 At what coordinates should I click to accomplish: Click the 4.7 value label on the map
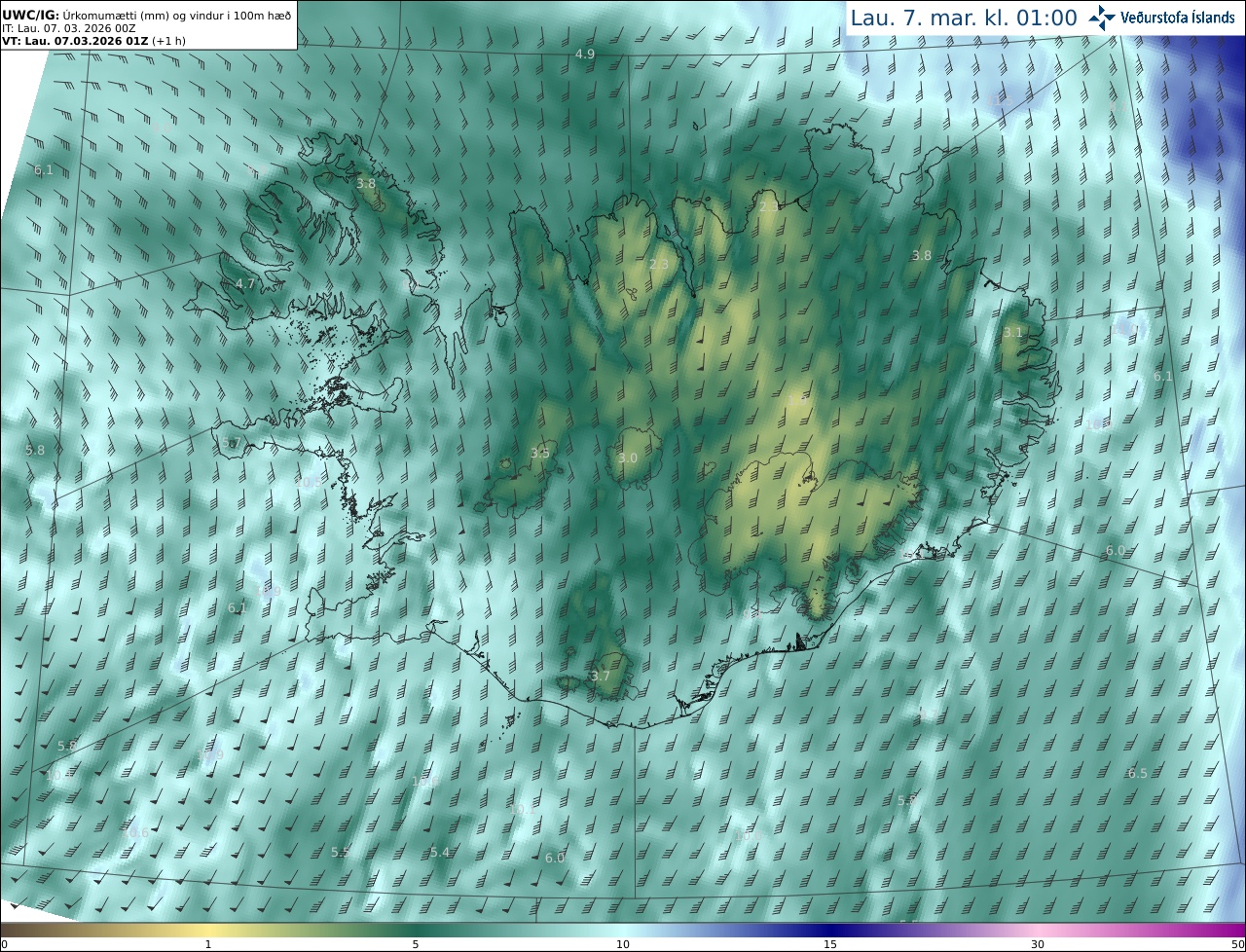245,284
